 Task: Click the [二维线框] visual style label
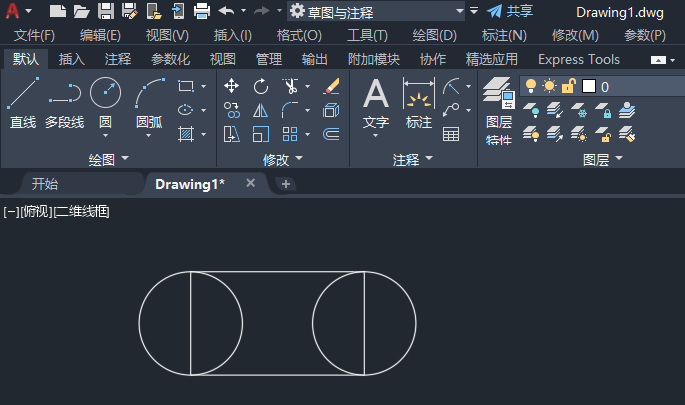pyautogui.click(x=81, y=211)
